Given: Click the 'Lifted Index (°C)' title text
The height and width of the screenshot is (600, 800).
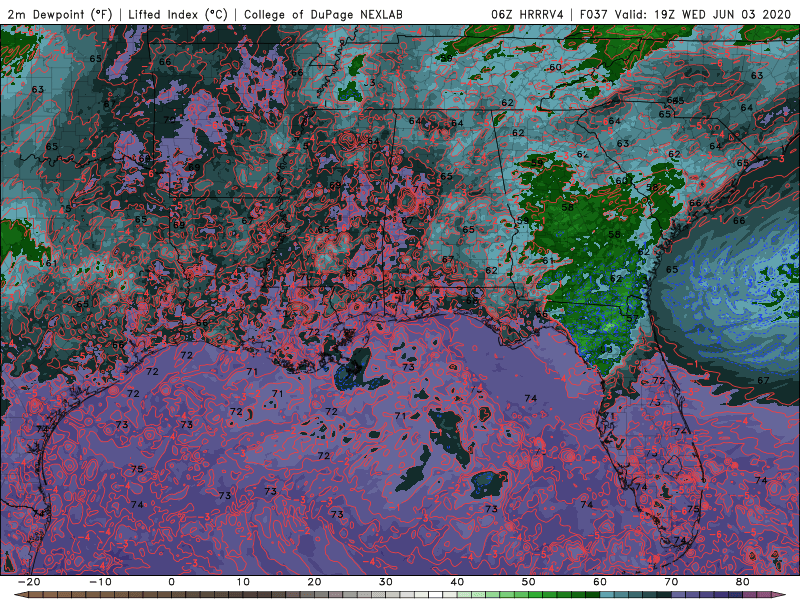Looking at the screenshot, I should [178, 14].
